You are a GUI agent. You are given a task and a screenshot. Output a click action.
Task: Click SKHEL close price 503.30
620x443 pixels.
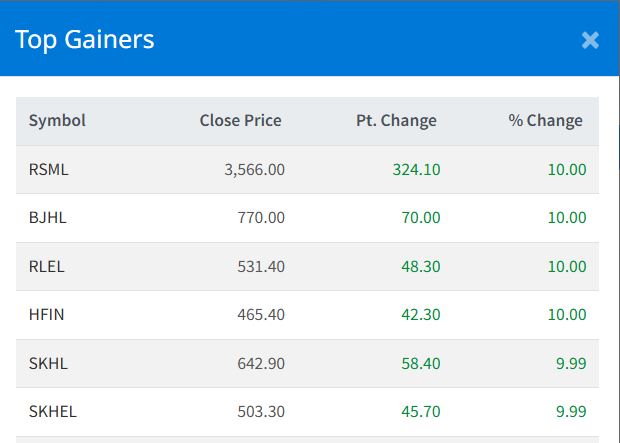[x=261, y=412]
